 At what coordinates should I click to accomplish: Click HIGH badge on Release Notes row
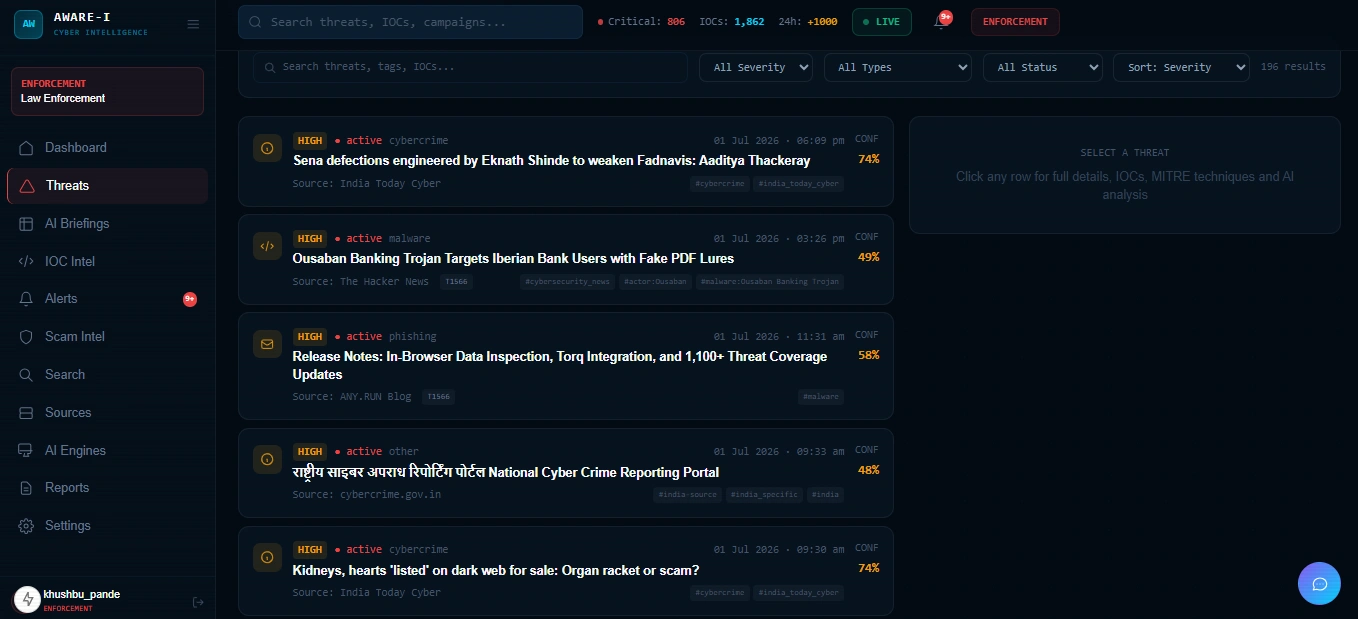pos(310,337)
